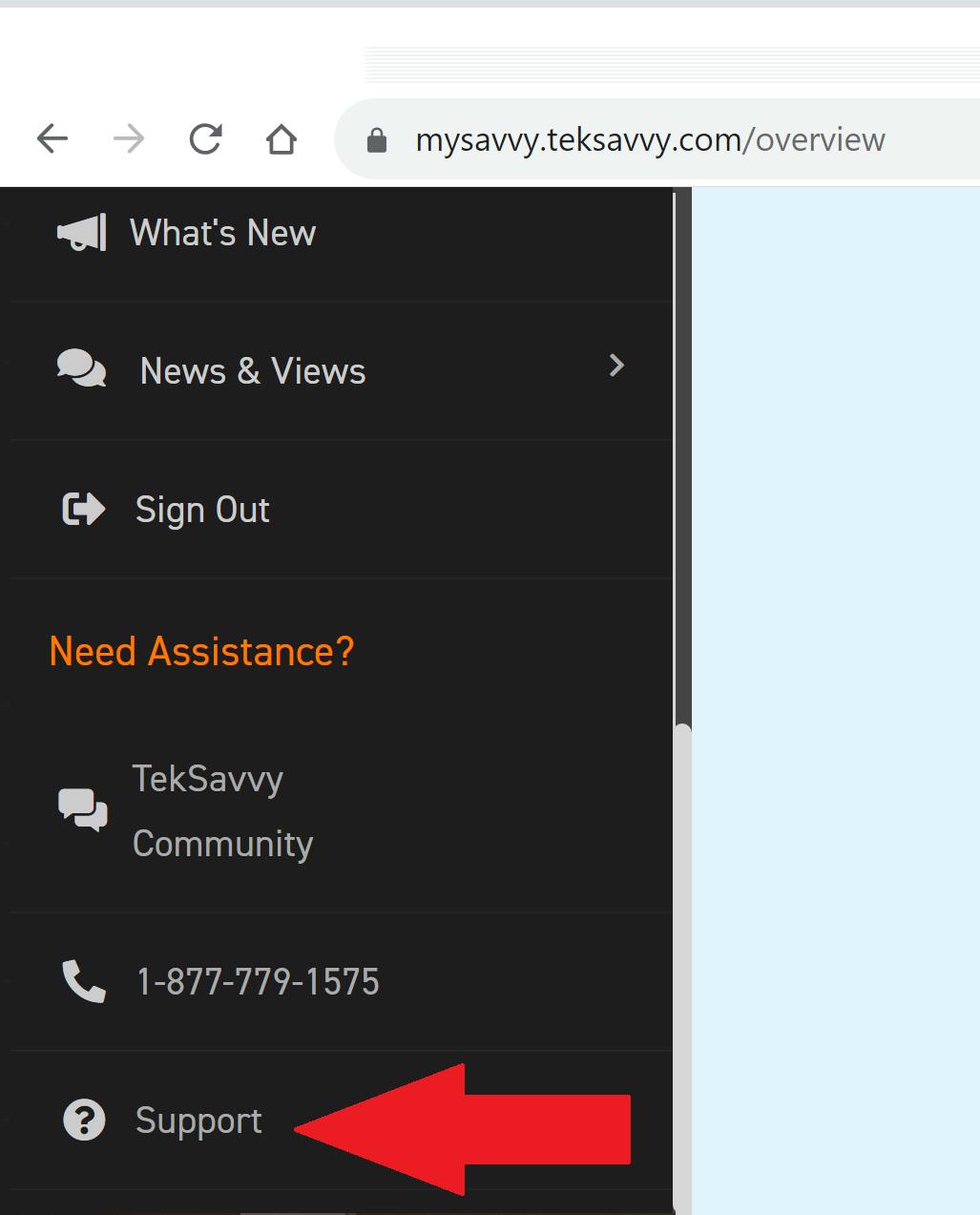Click the megaphone icon beside What's New
980x1215 pixels.
tap(82, 233)
